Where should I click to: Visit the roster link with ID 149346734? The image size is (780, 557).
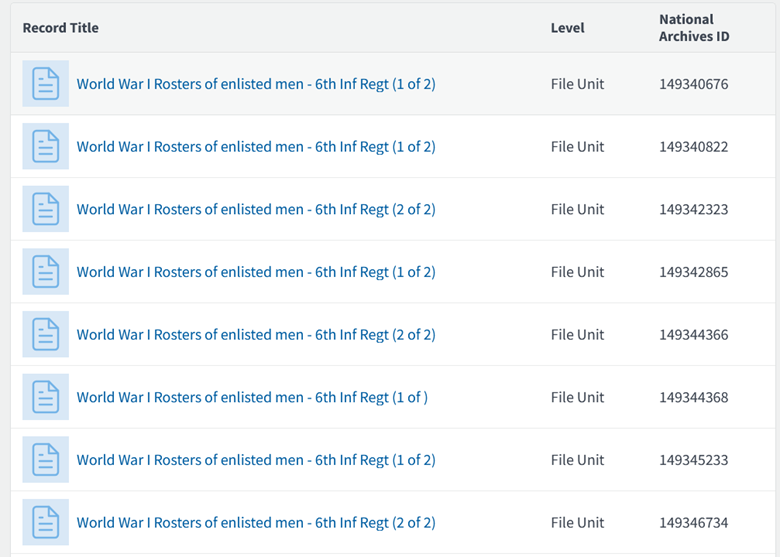(x=256, y=522)
